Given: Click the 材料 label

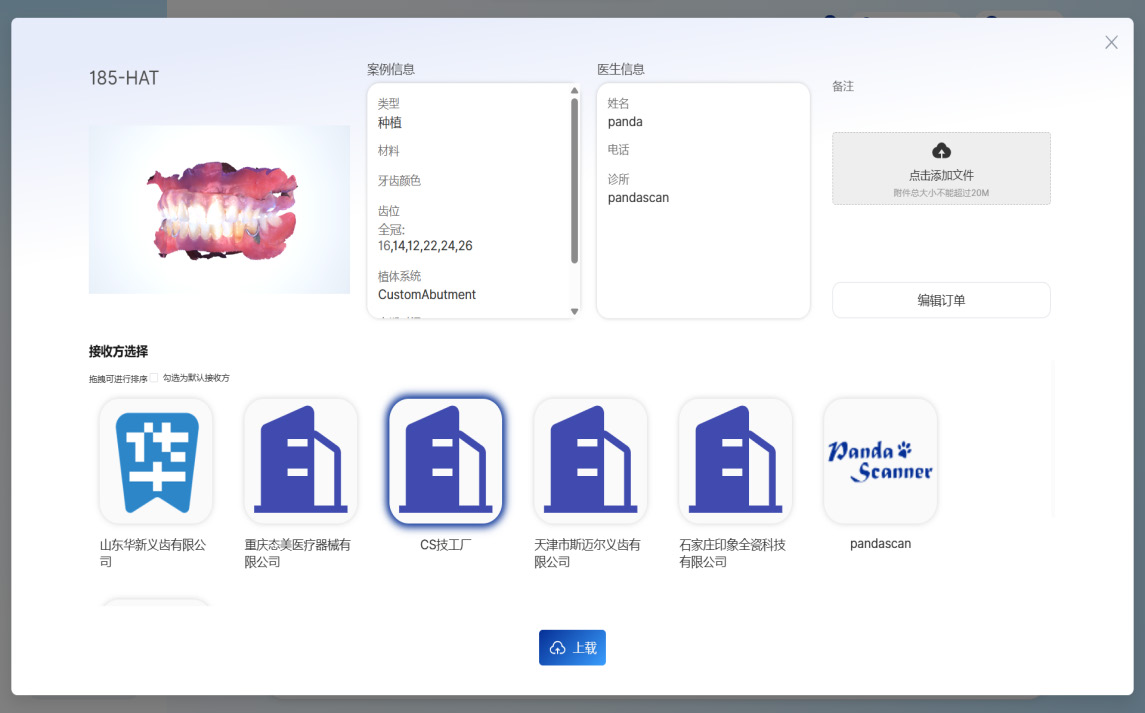Looking at the screenshot, I should (x=388, y=150).
